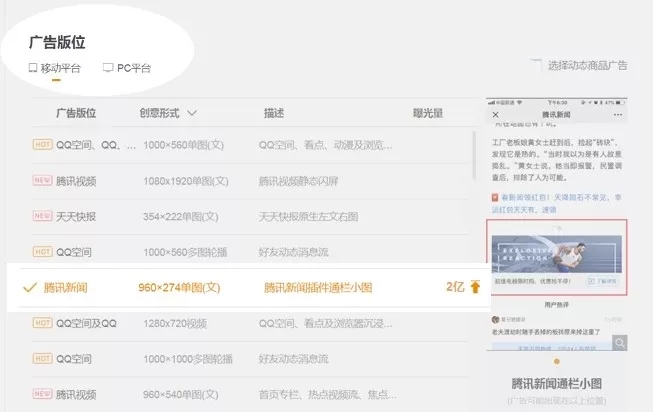Click the orange up arrow next to 2亿

click(474, 287)
